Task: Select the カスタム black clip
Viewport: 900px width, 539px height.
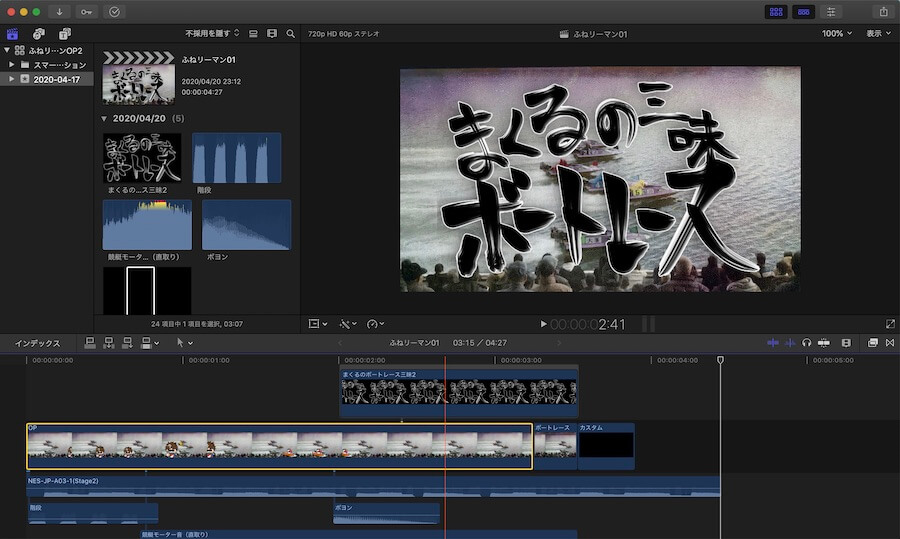Action: tap(606, 447)
